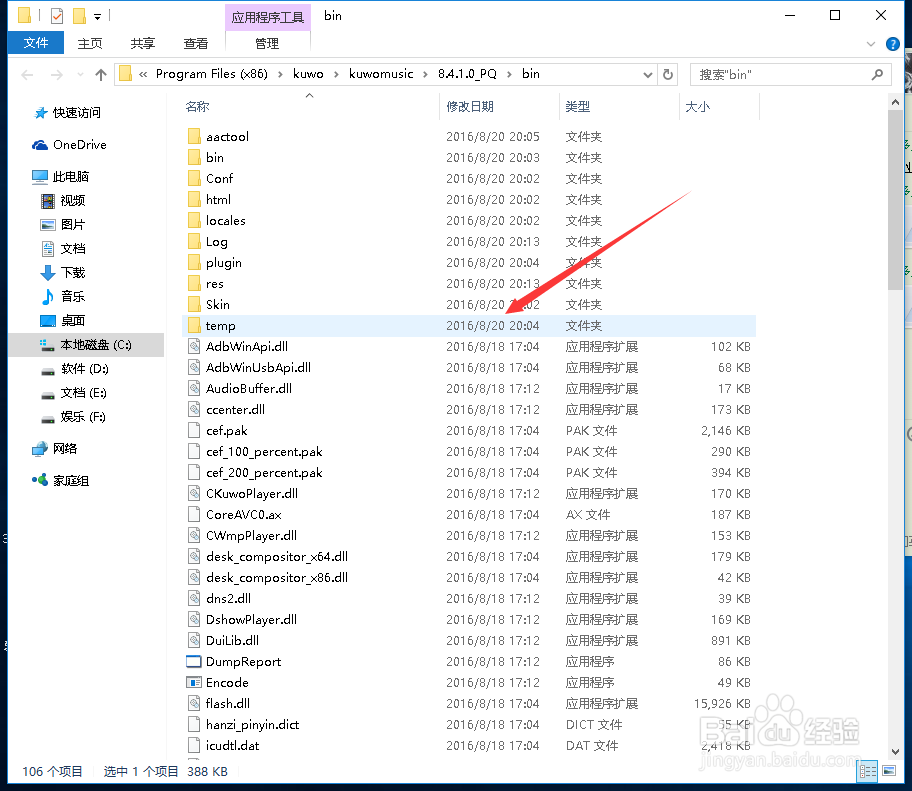The image size is (912, 791).
Task: Select the temp folder icon
Action: point(194,325)
